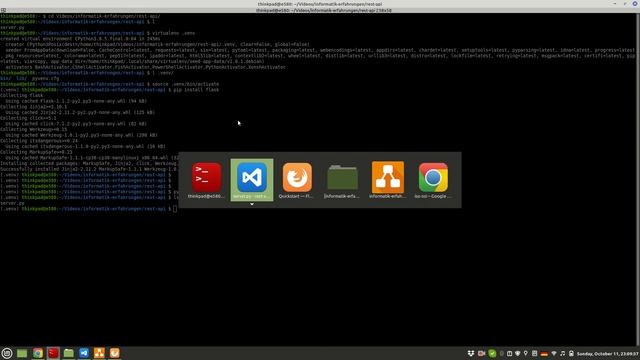This screenshot has width=640, height=360.
Task: Click the location pin tray icon
Action: pos(526,353)
